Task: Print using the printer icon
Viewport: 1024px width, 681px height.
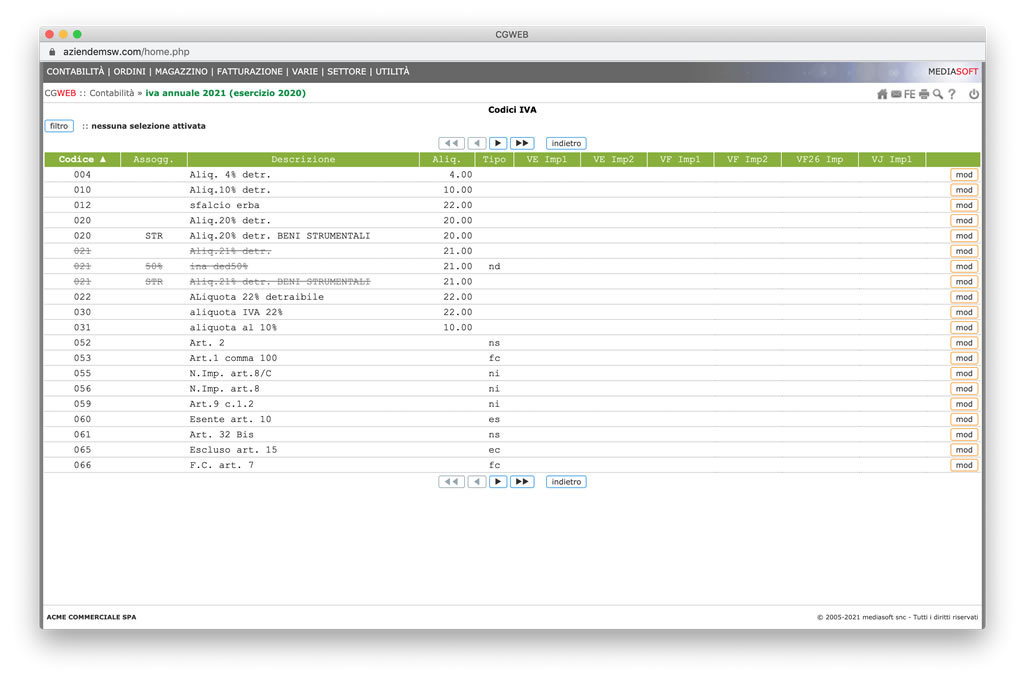Action: 923,94
